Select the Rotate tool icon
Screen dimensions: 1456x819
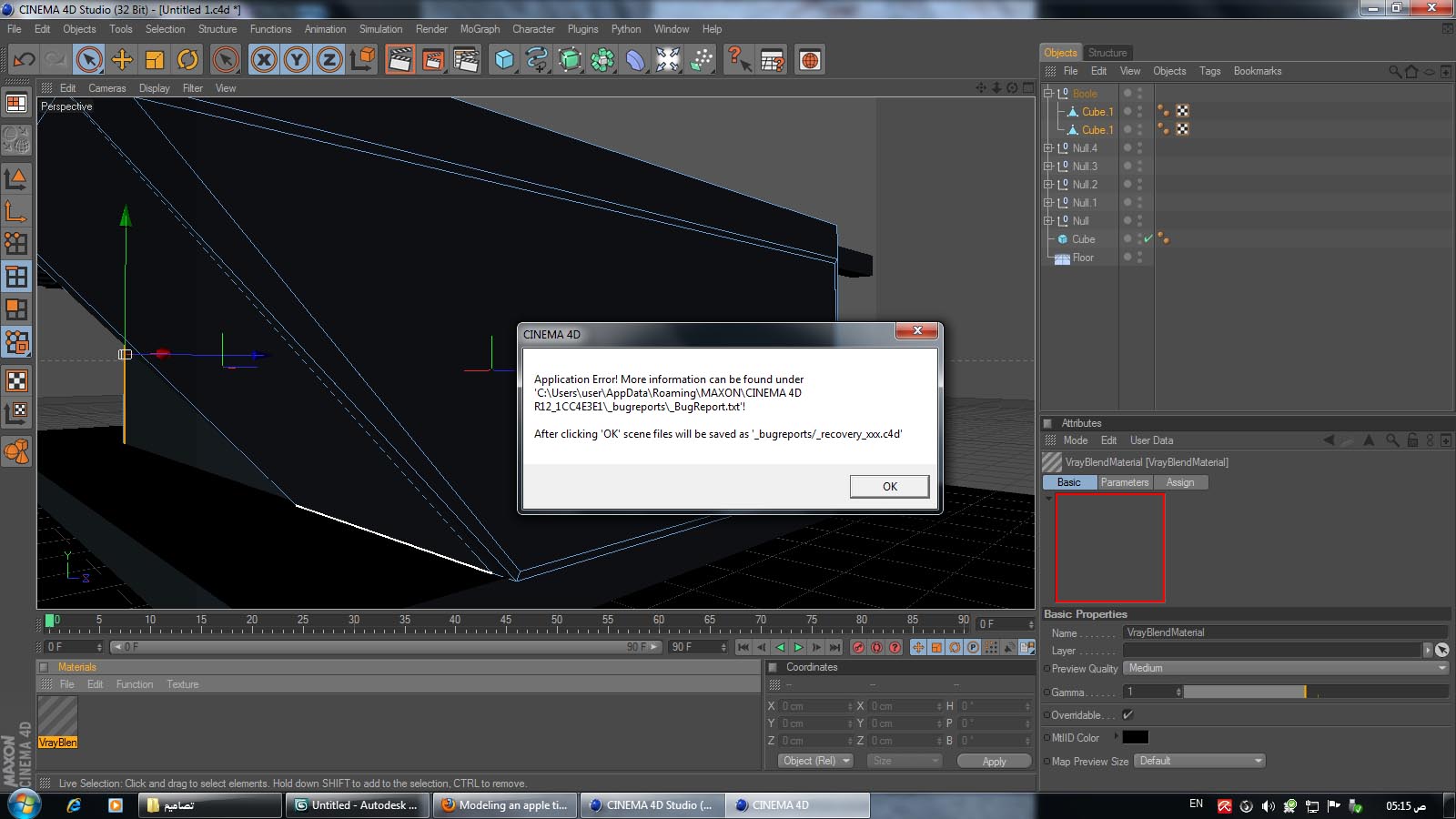[x=187, y=60]
